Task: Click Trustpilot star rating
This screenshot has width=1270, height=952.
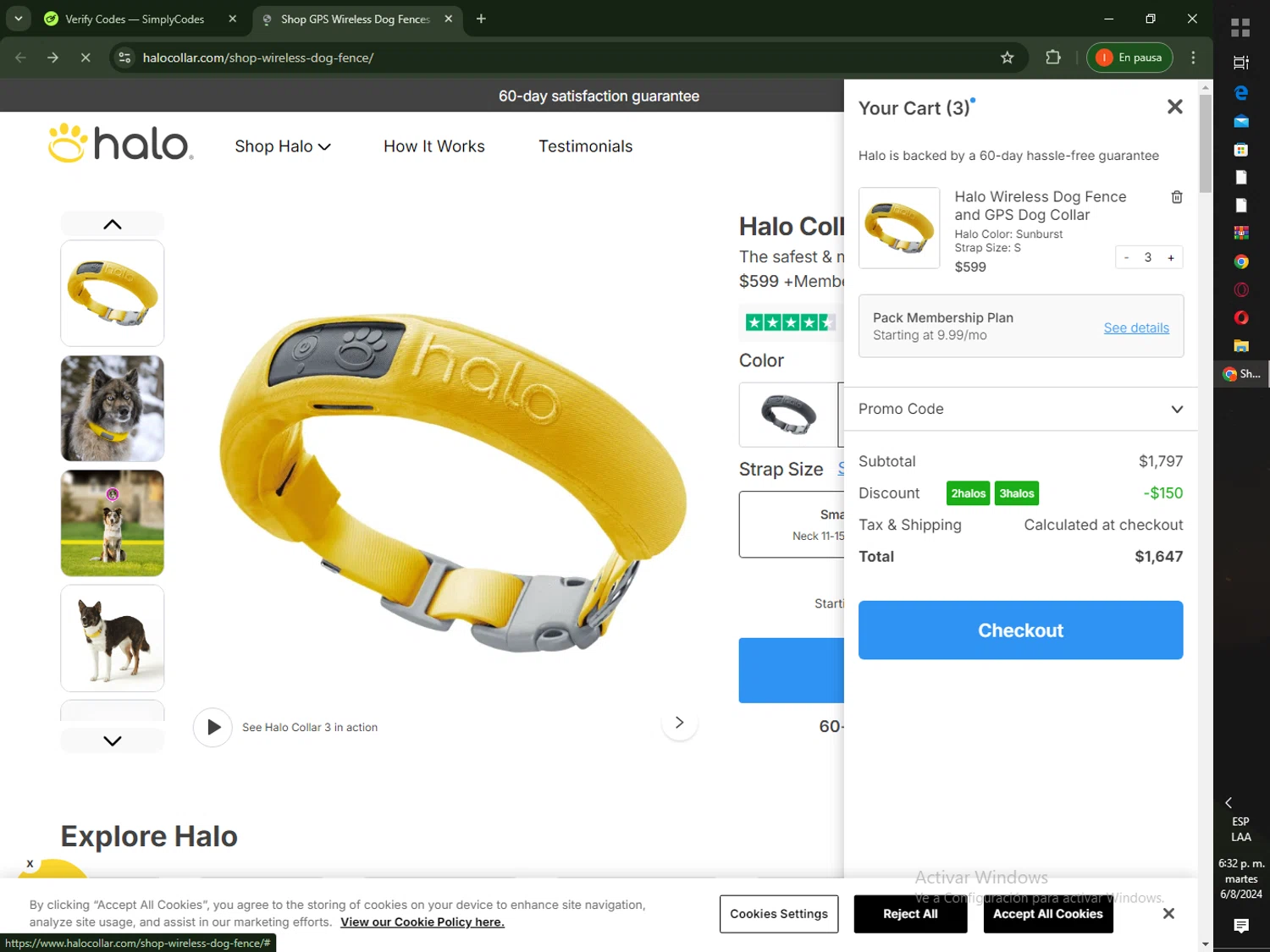Action: click(x=790, y=322)
